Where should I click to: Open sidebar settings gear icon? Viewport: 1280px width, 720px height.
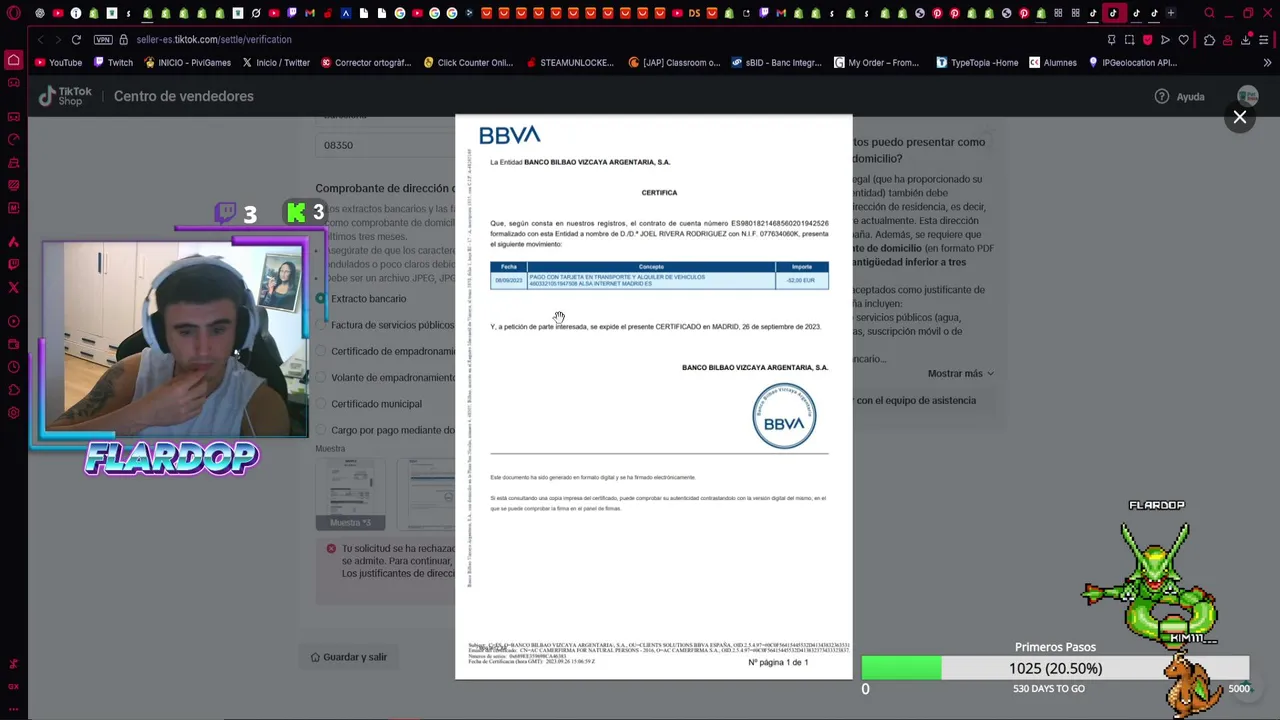[14, 413]
